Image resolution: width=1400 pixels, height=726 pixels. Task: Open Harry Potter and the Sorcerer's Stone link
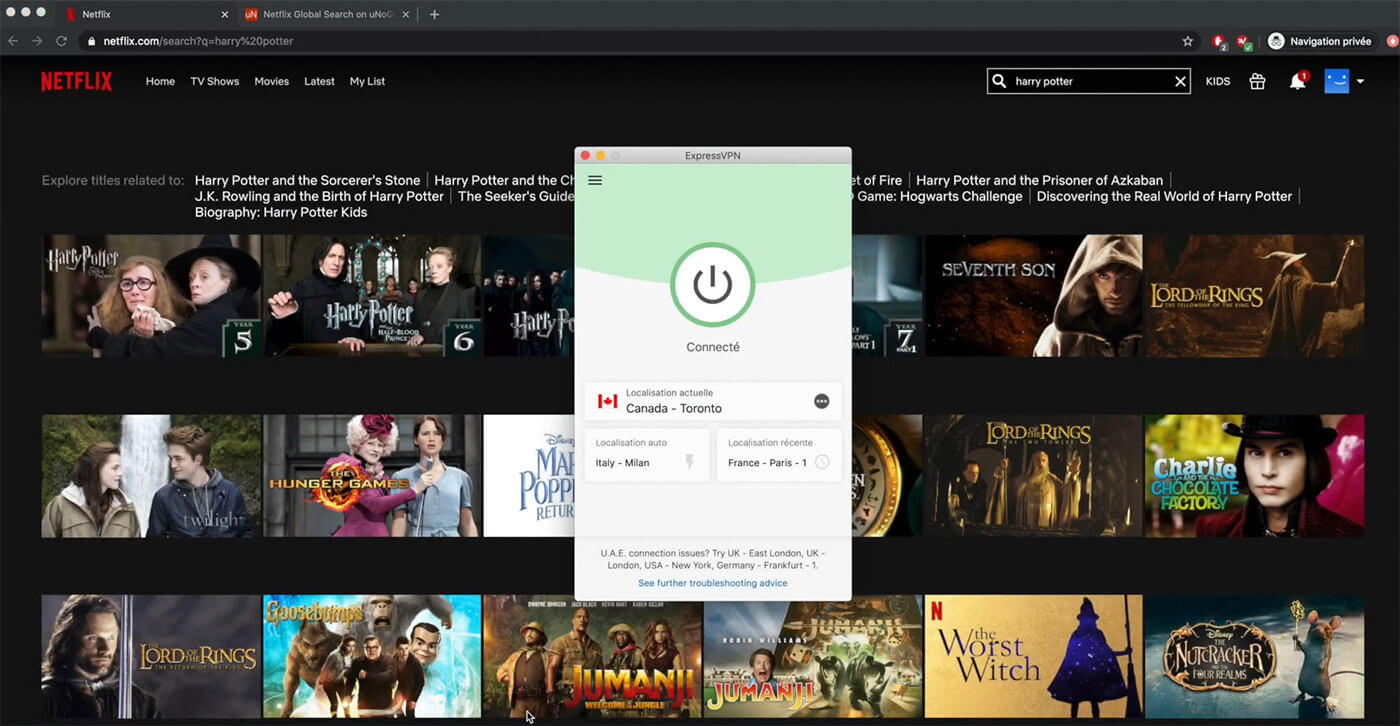coord(307,180)
